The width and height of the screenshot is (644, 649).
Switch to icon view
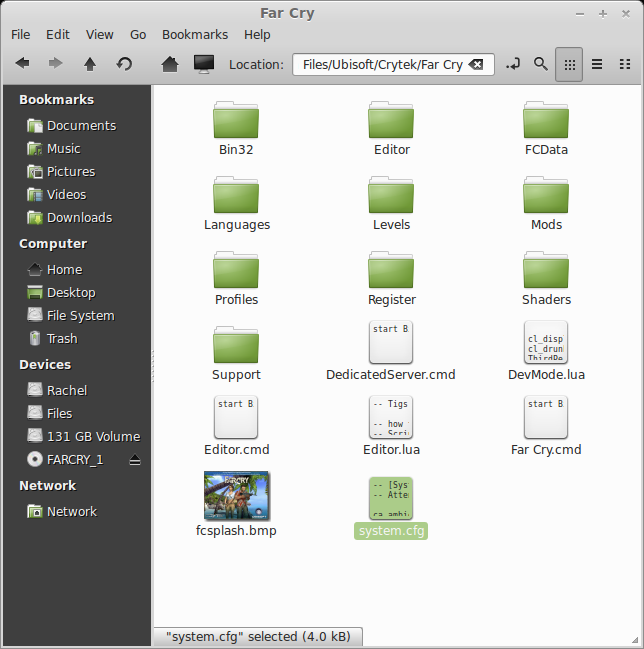point(570,65)
